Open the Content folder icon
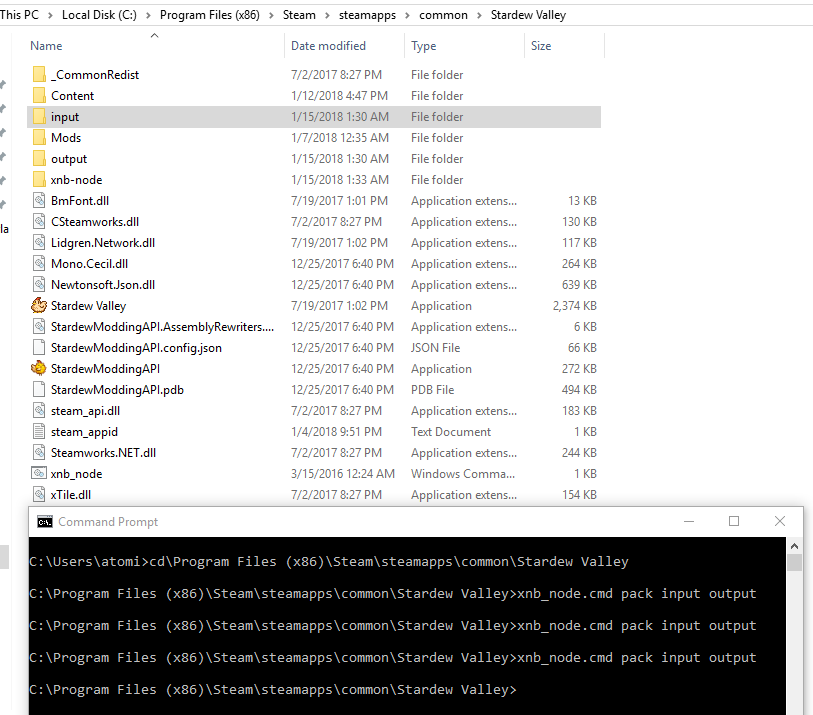This screenshot has width=813, height=715. (x=38, y=95)
